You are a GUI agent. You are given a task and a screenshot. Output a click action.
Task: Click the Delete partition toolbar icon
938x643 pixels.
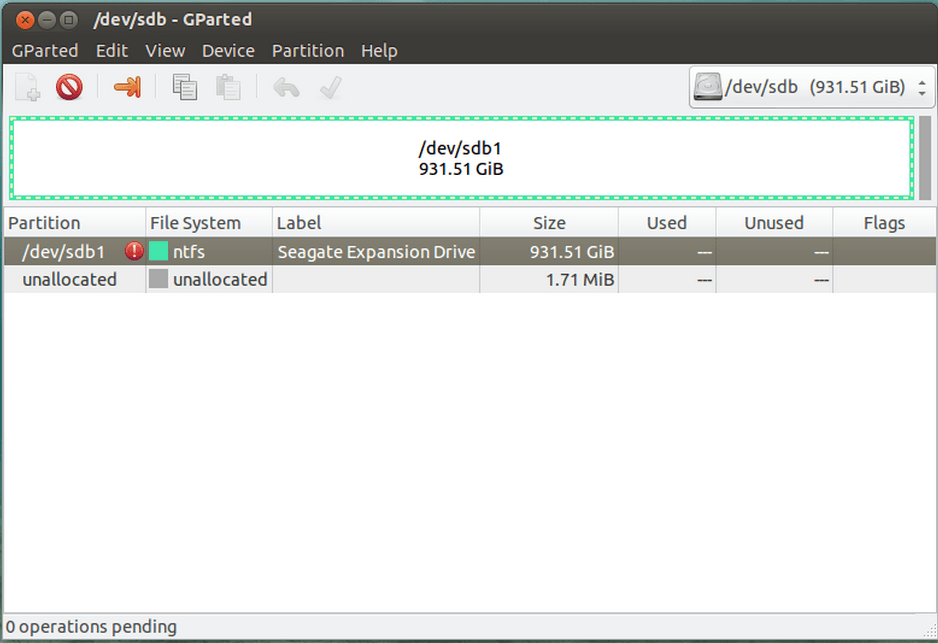tap(69, 88)
